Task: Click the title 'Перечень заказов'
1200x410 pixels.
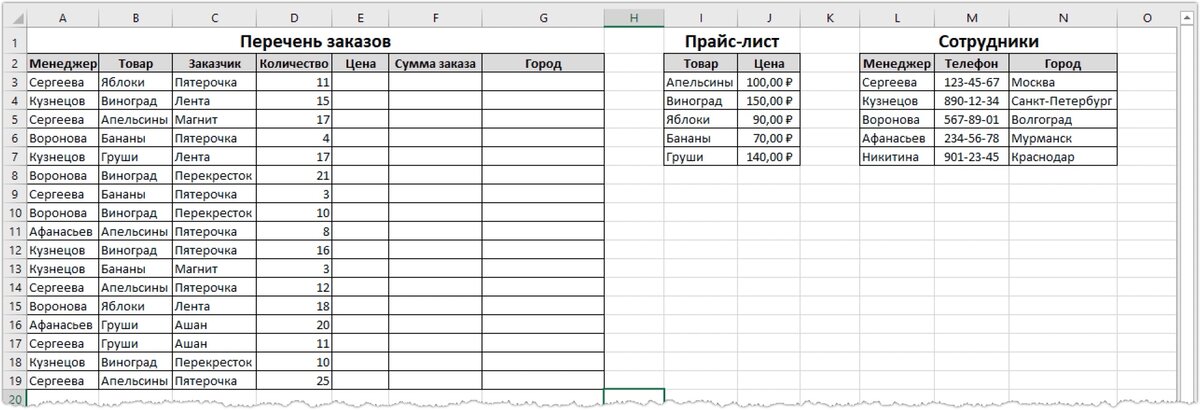Action: pos(316,41)
